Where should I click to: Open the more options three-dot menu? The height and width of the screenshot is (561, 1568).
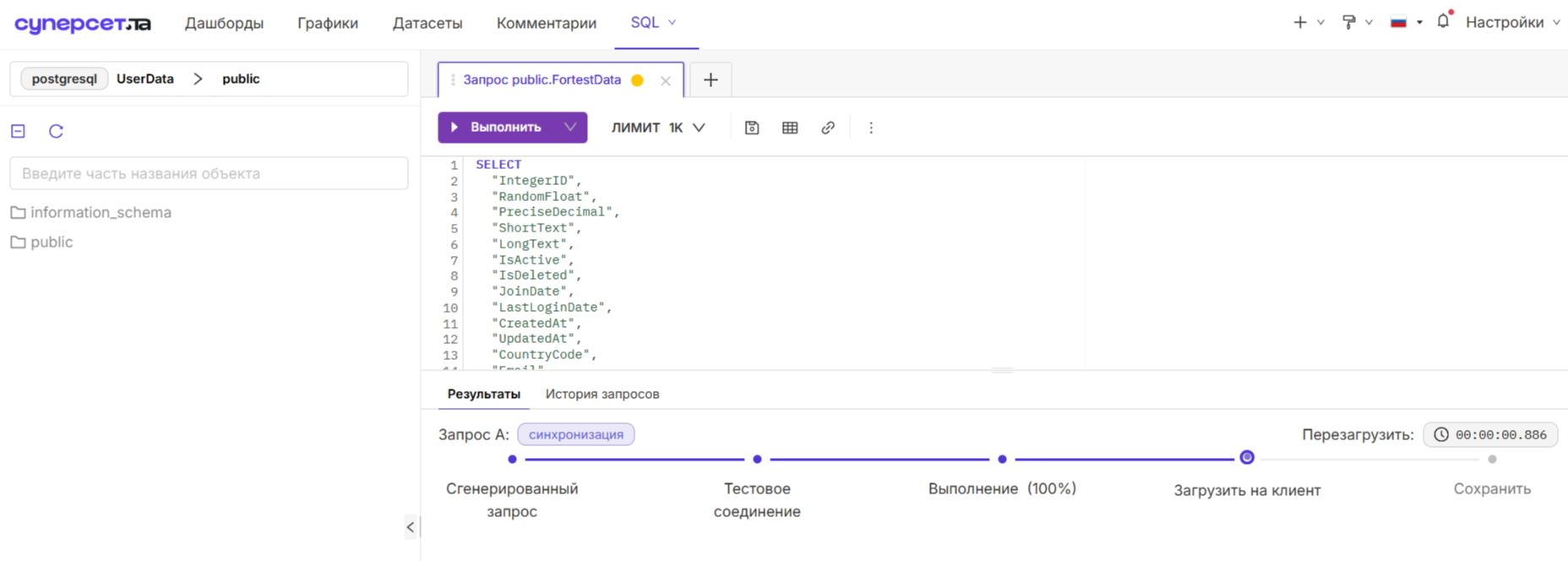point(871,128)
